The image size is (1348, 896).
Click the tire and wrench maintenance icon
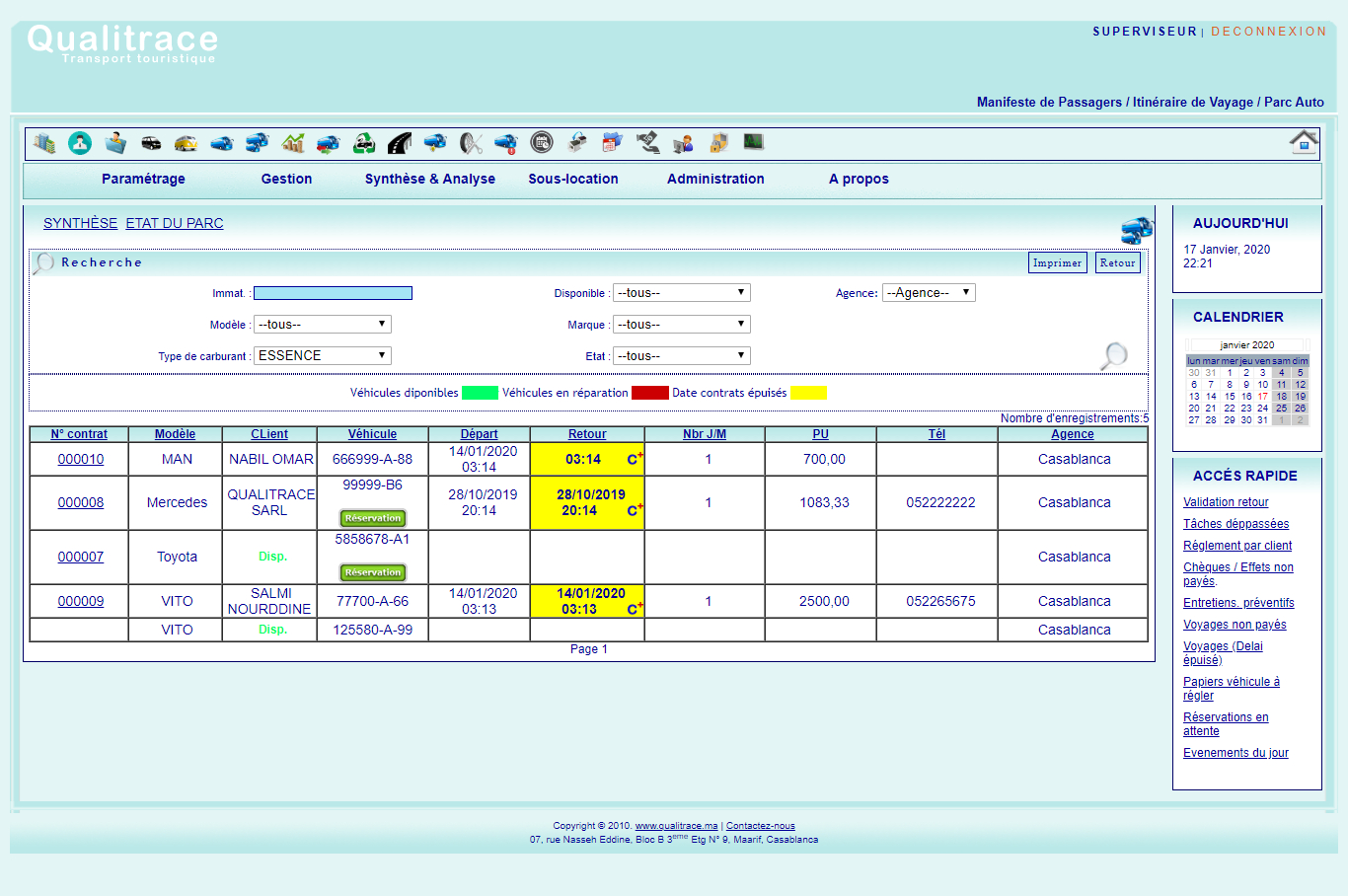(471, 143)
